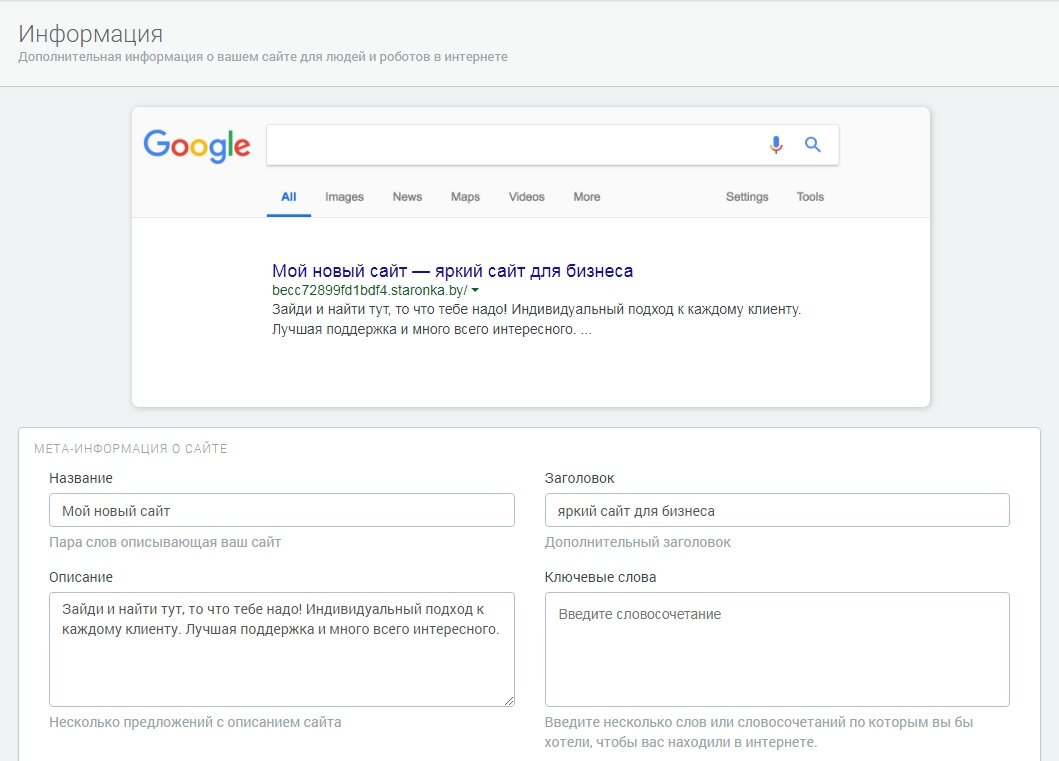This screenshot has height=761, width=1059.
Task: Expand the More menu in the preview
Action: tap(586, 197)
